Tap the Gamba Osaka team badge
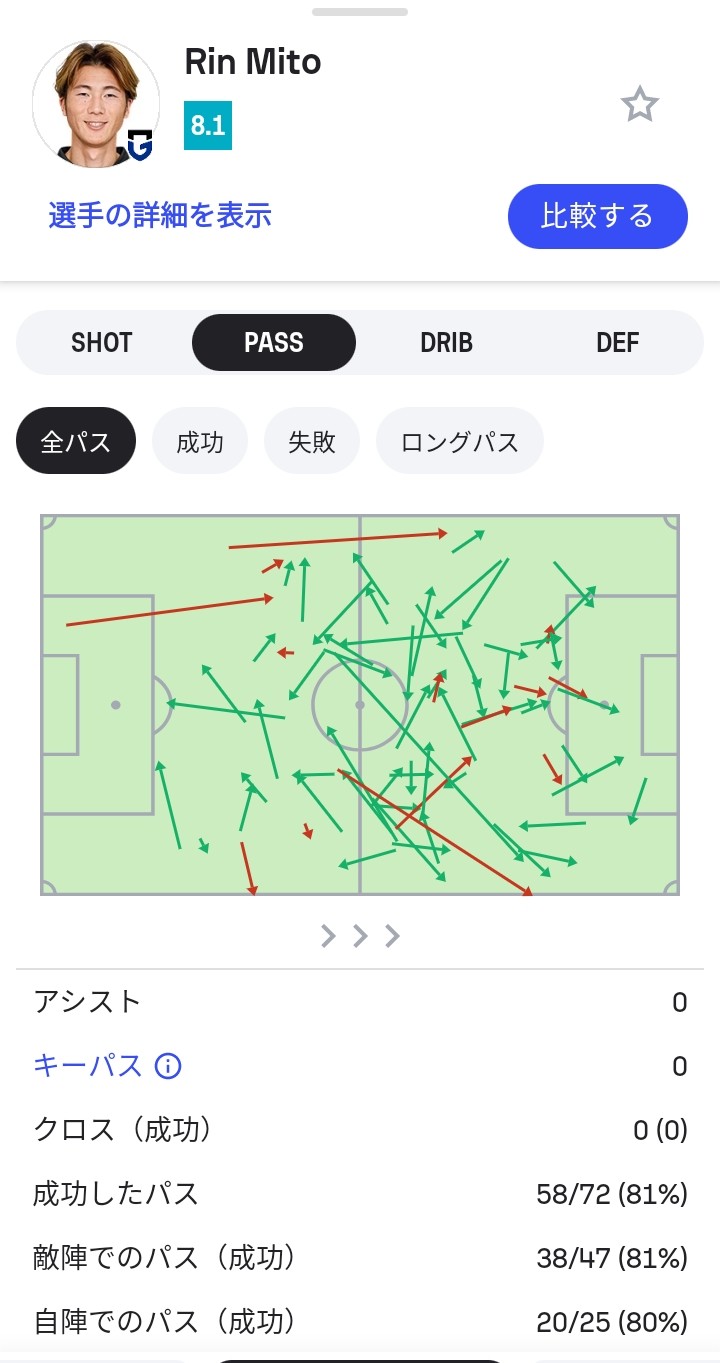The width and height of the screenshot is (720, 1363). click(x=140, y=148)
